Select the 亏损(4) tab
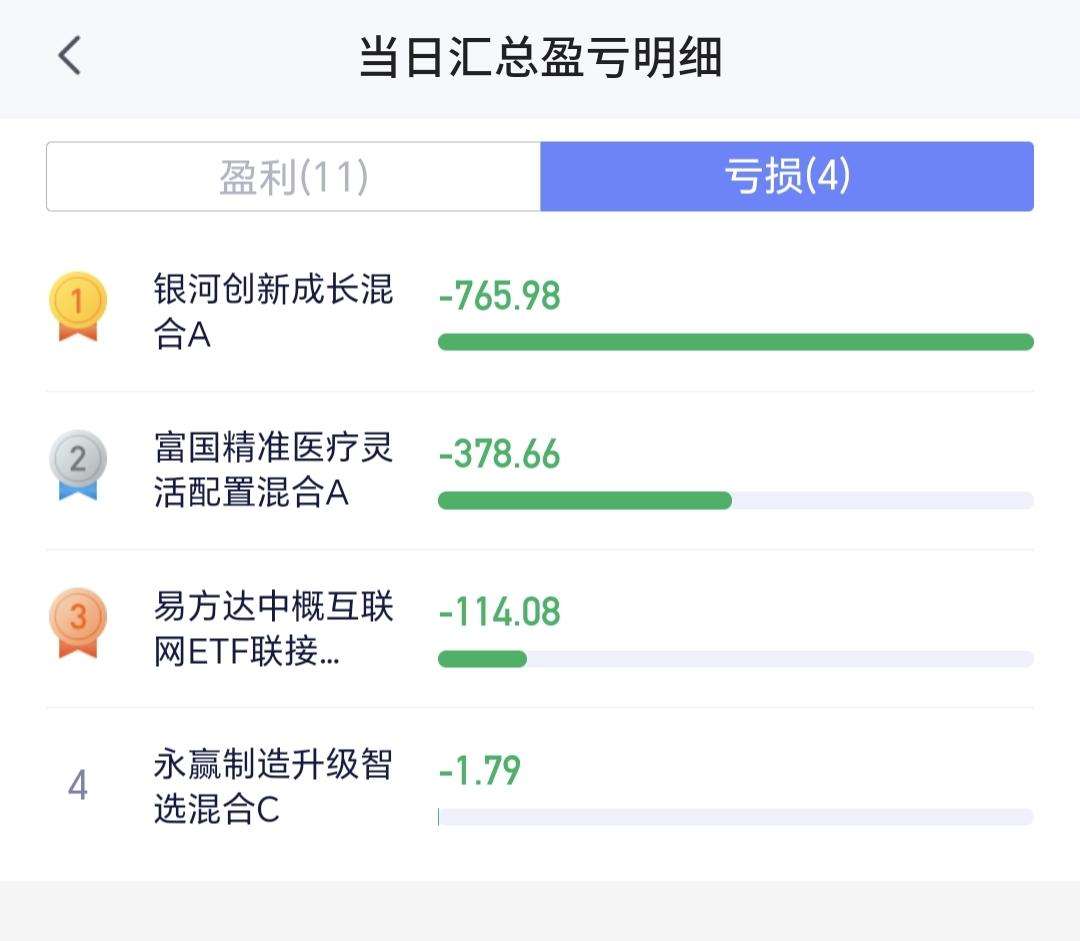This screenshot has height=941, width=1080. pos(786,177)
